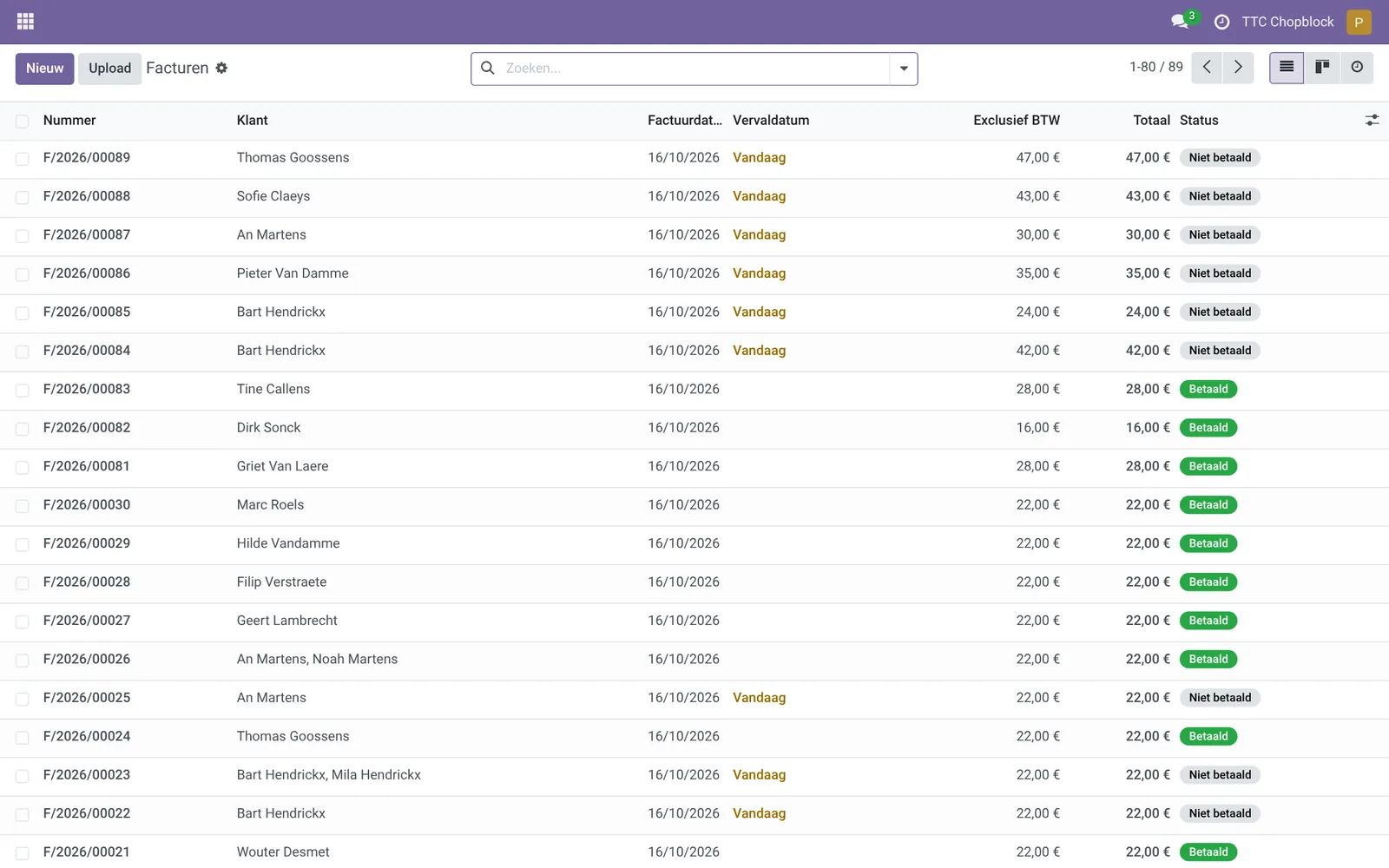Sort by the Klant column

pyautogui.click(x=252, y=120)
